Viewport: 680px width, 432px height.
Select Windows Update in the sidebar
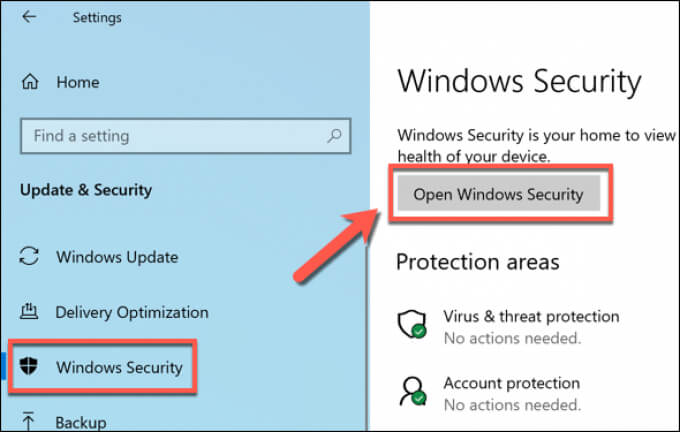(x=118, y=257)
